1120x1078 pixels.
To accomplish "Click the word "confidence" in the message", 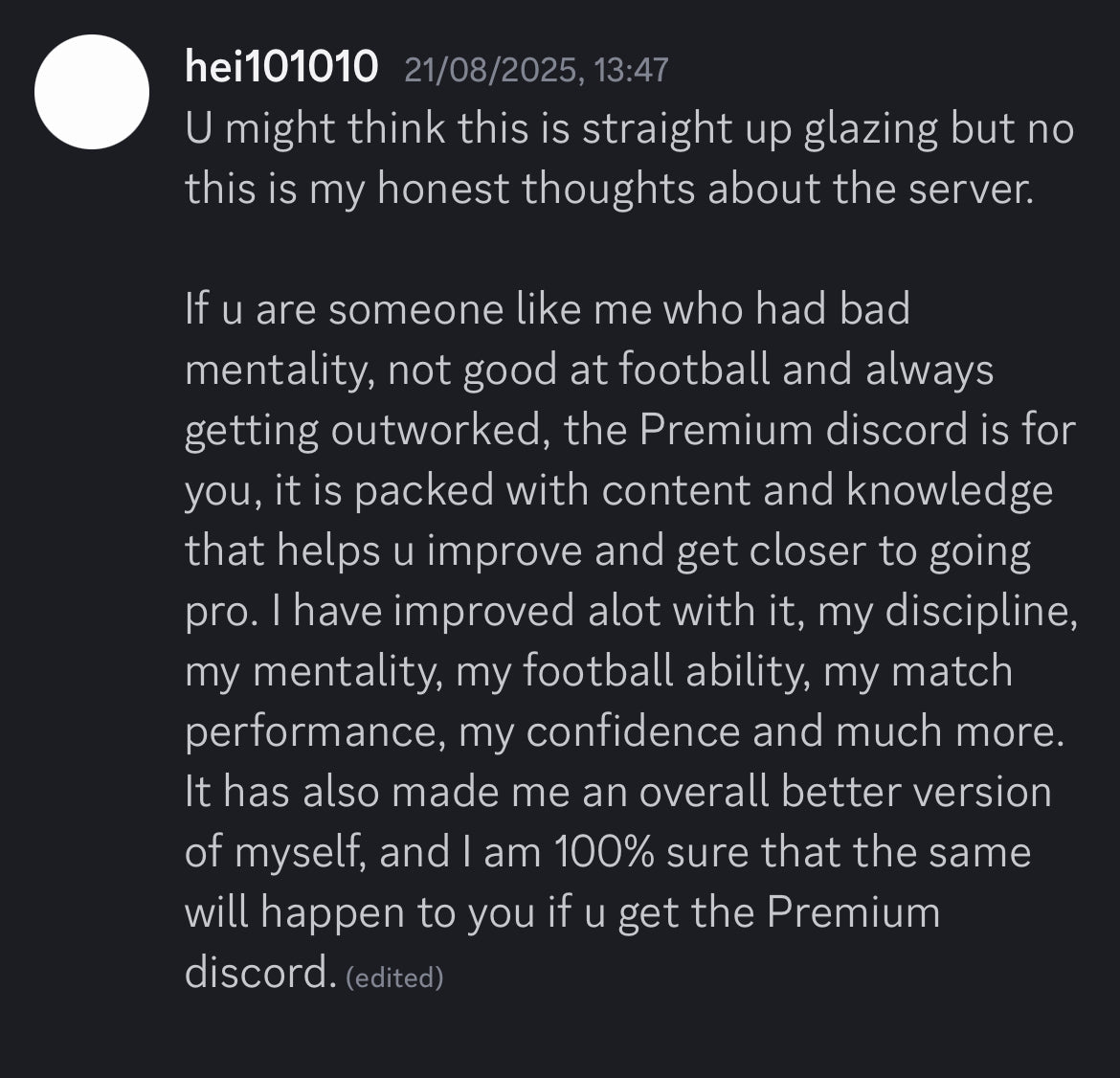I will click(633, 731).
